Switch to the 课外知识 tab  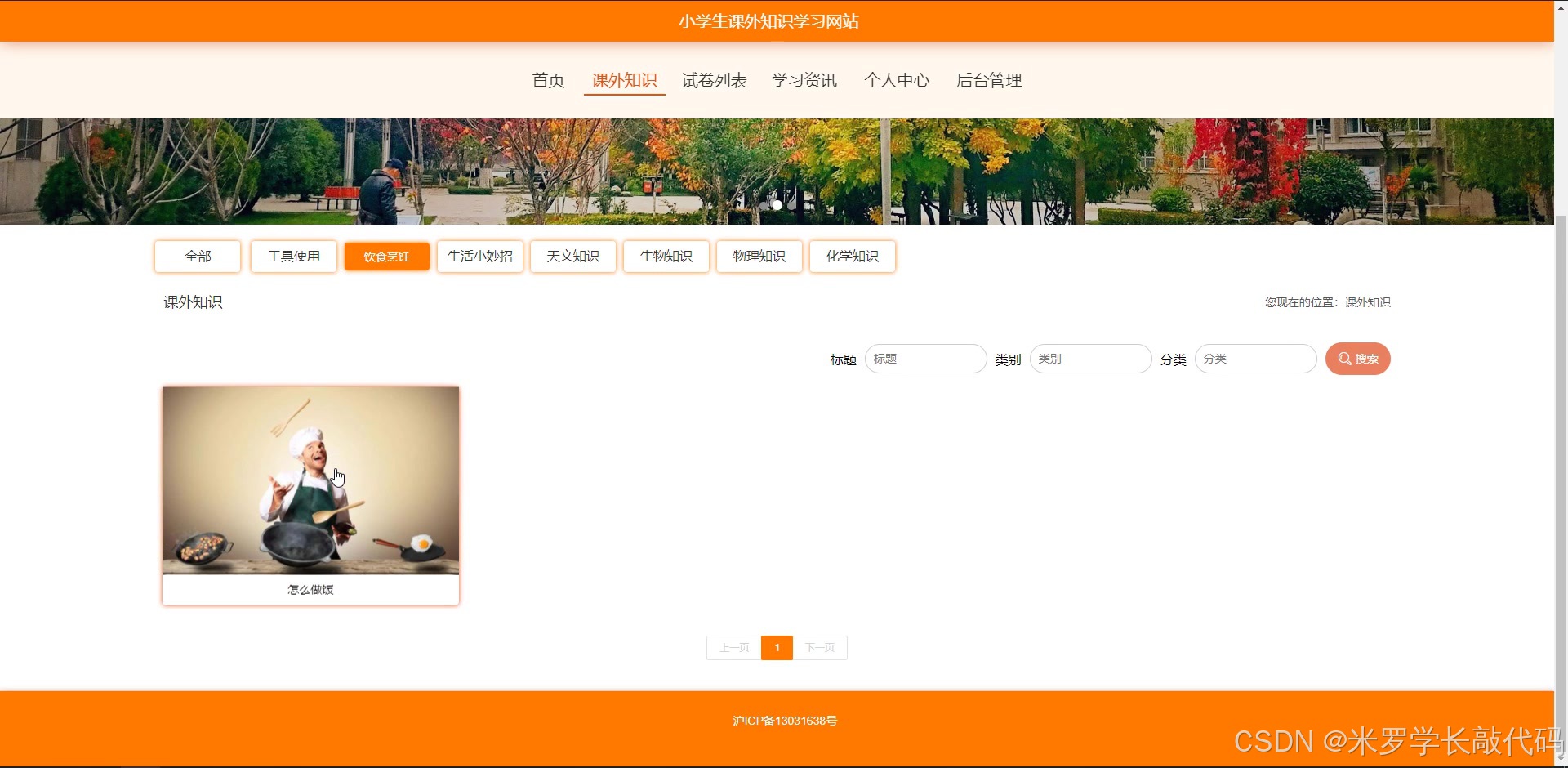pyautogui.click(x=624, y=80)
